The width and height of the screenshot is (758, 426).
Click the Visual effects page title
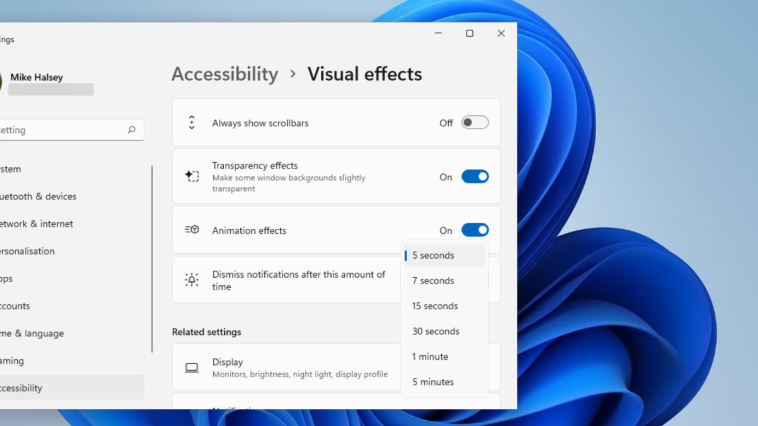point(364,74)
